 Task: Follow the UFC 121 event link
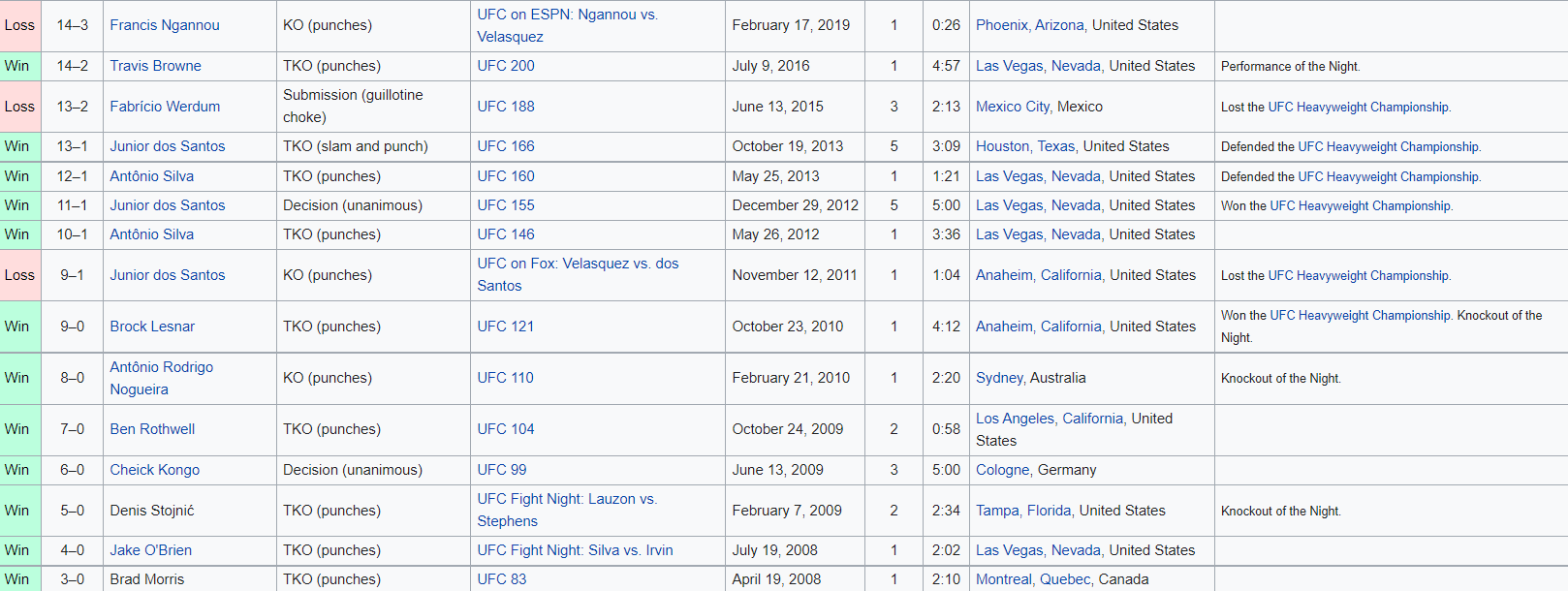pos(506,327)
